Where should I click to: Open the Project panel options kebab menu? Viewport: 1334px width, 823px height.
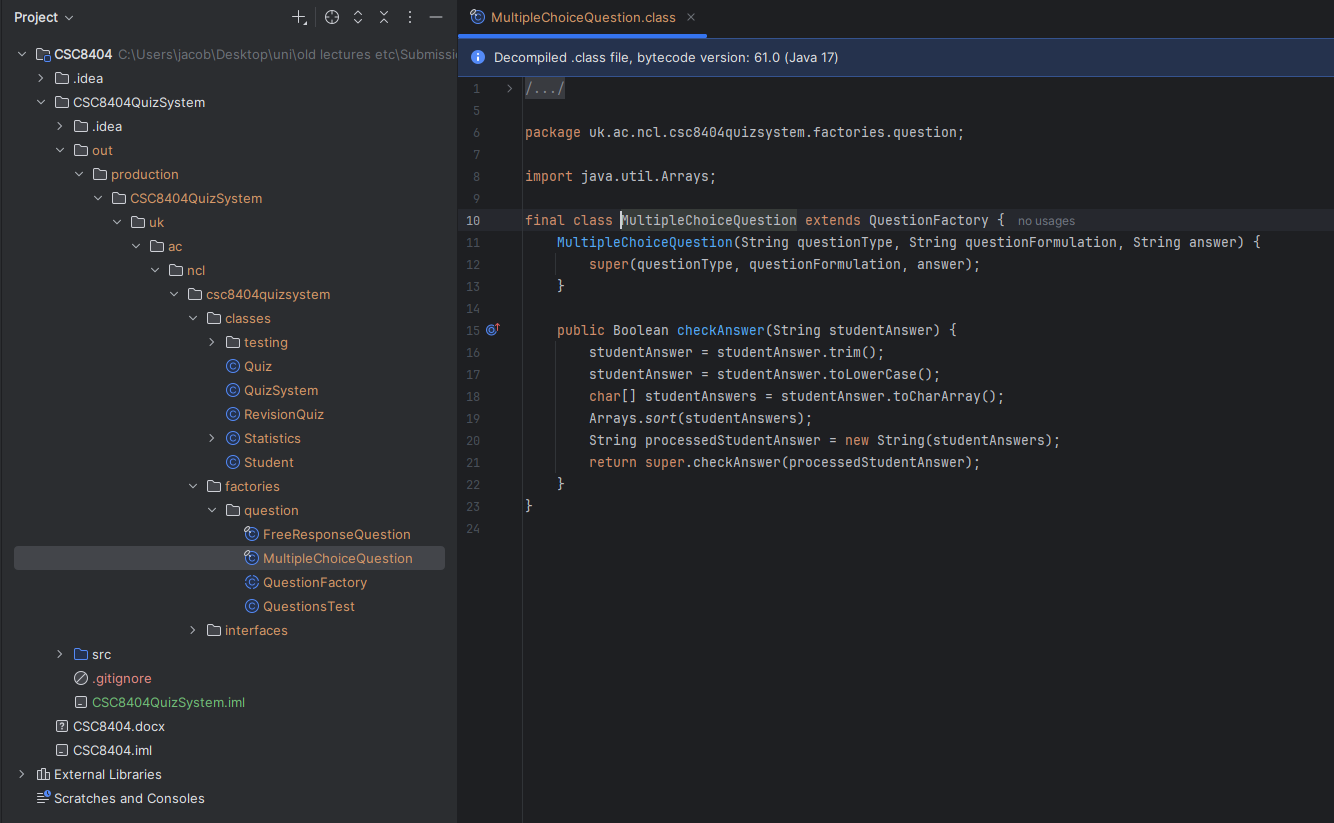click(409, 17)
